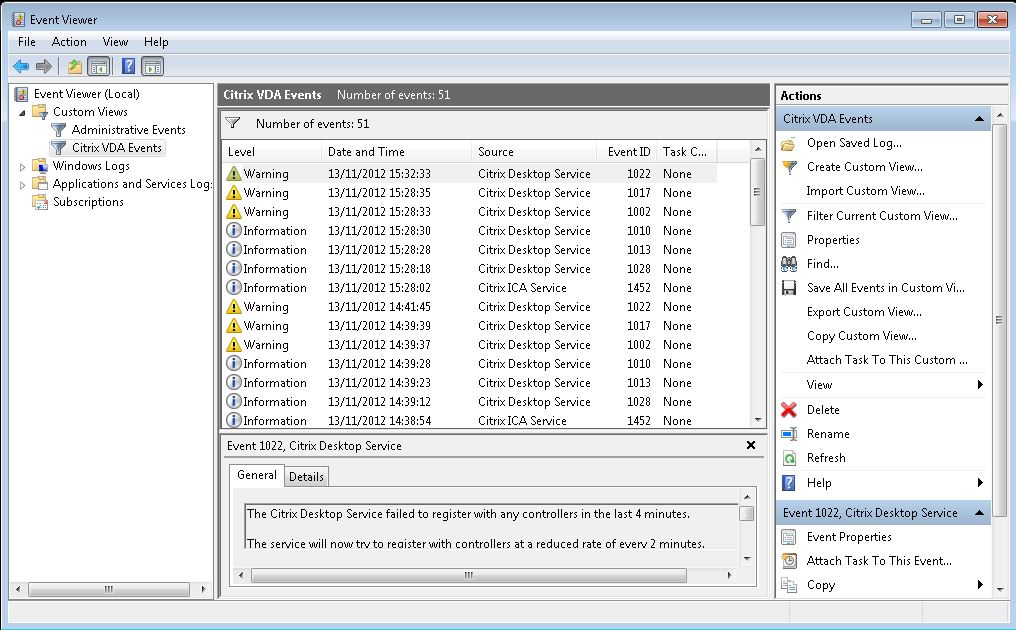This screenshot has height=630, width=1016.
Task: Expand the View submenu arrow
Action: 980,385
